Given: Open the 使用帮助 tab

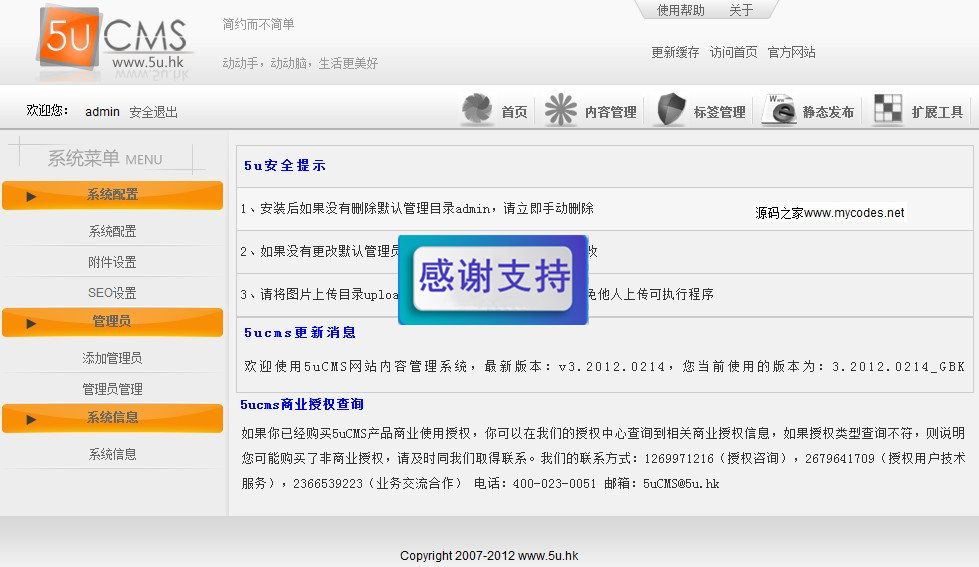Looking at the screenshot, I should (x=681, y=10).
